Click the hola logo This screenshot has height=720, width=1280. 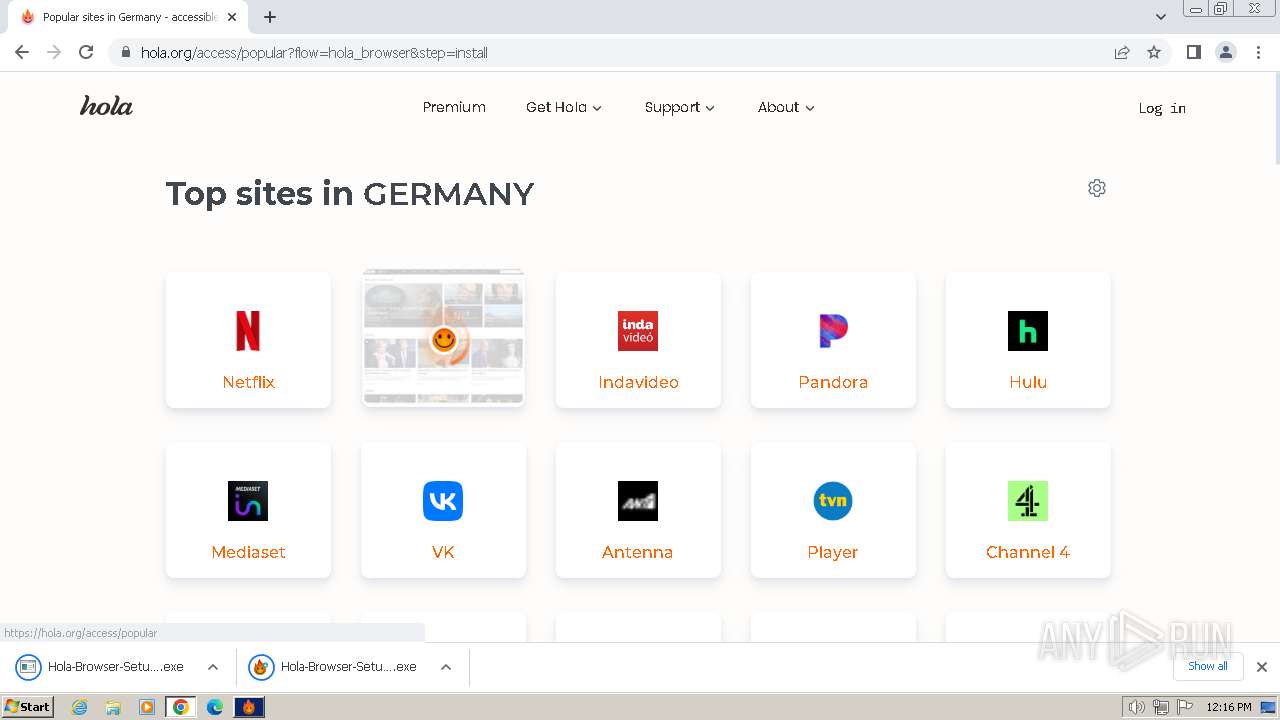coord(106,106)
